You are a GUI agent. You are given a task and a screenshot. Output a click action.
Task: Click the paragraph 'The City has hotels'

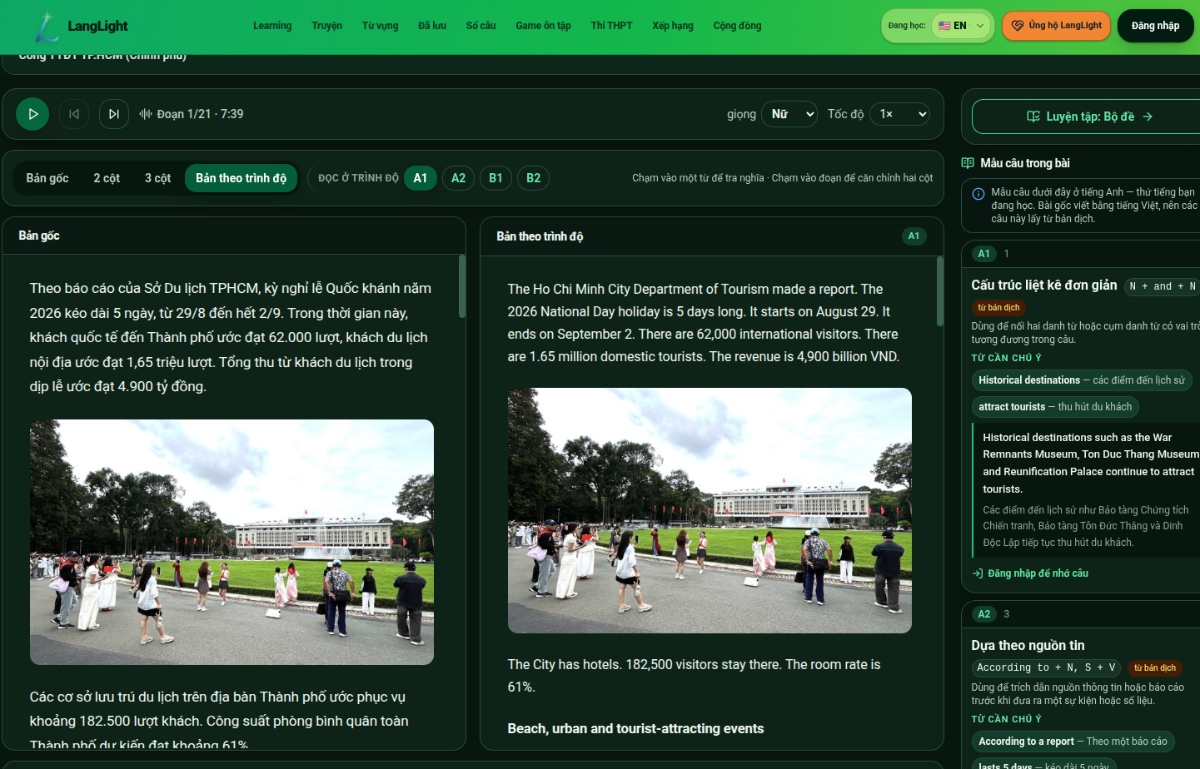click(694, 676)
